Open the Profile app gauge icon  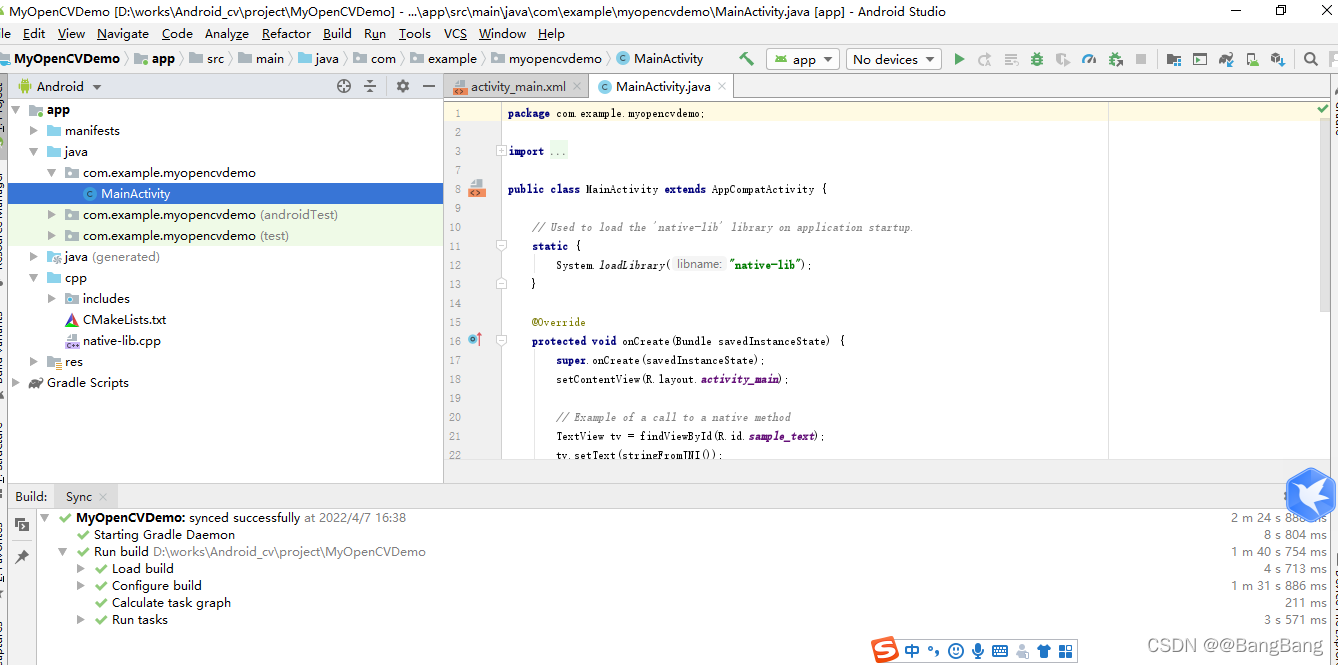coord(1089,59)
